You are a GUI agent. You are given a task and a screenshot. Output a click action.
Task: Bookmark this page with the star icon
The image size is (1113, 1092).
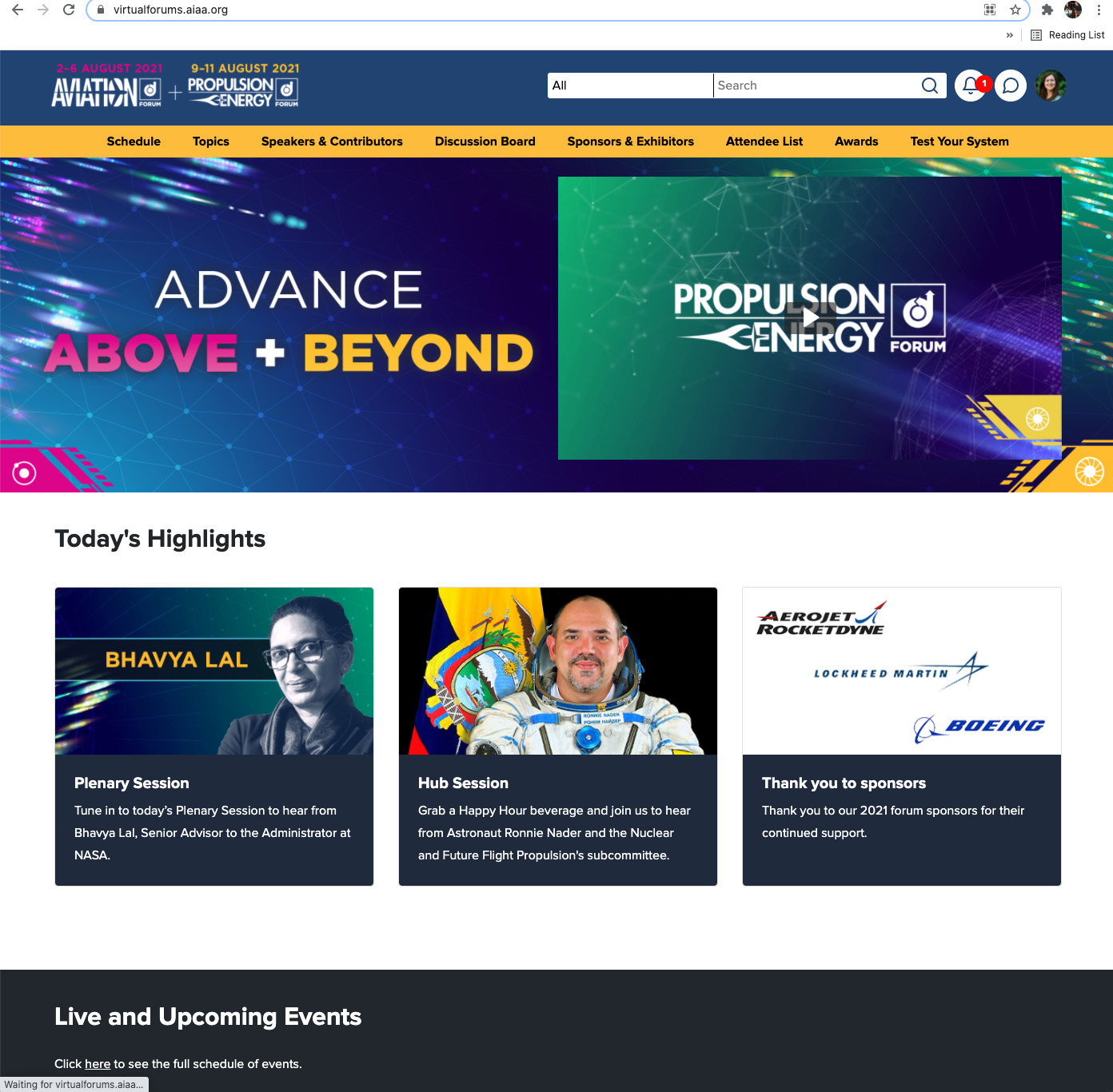click(1015, 10)
